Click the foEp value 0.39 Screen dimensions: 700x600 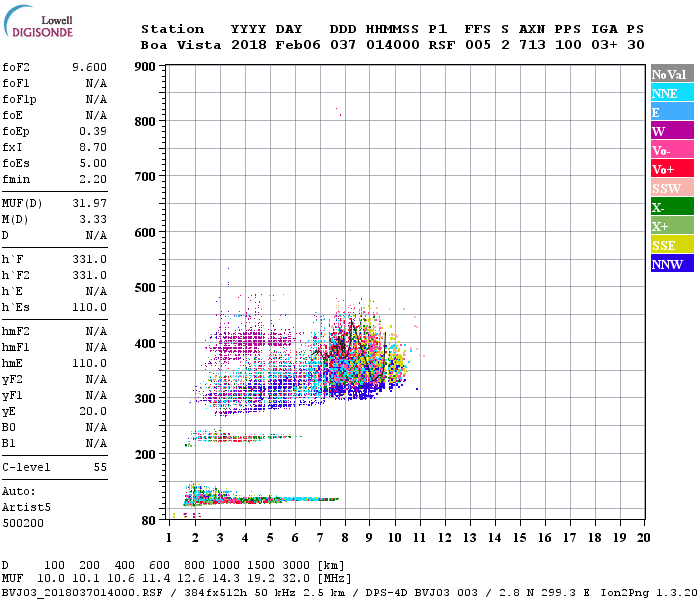(x=93, y=131)
